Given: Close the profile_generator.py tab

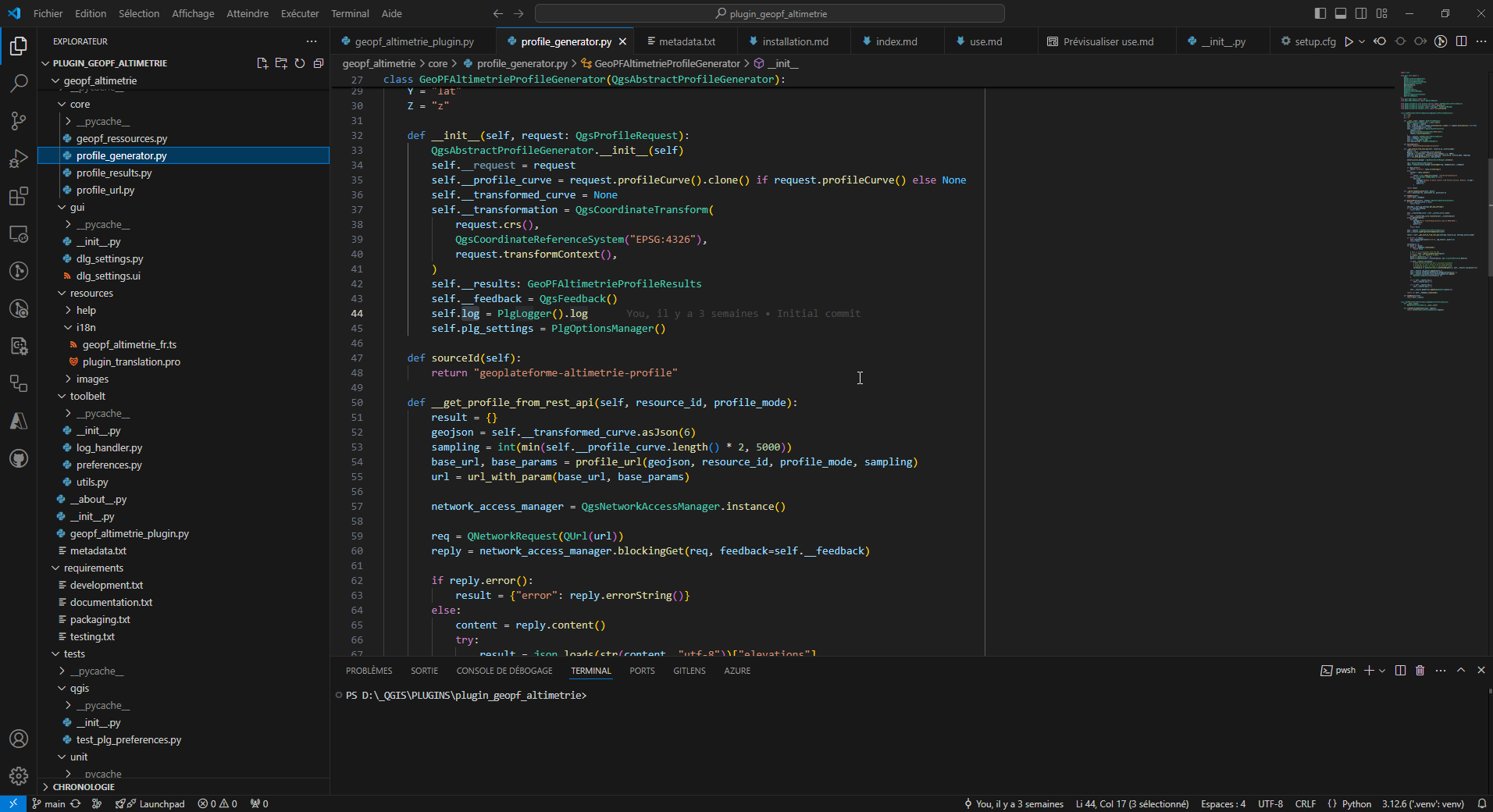Looking at the screenshot, I should 622,41.
